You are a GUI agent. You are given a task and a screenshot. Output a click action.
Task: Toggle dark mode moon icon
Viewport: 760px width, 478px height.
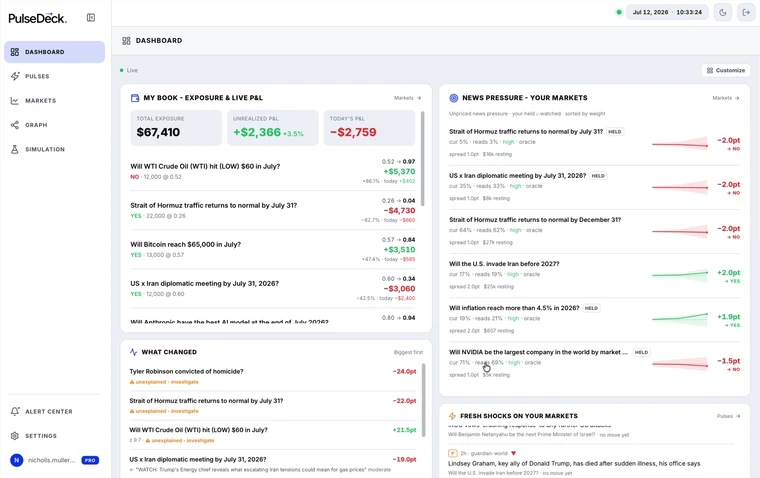coord(723,12)
